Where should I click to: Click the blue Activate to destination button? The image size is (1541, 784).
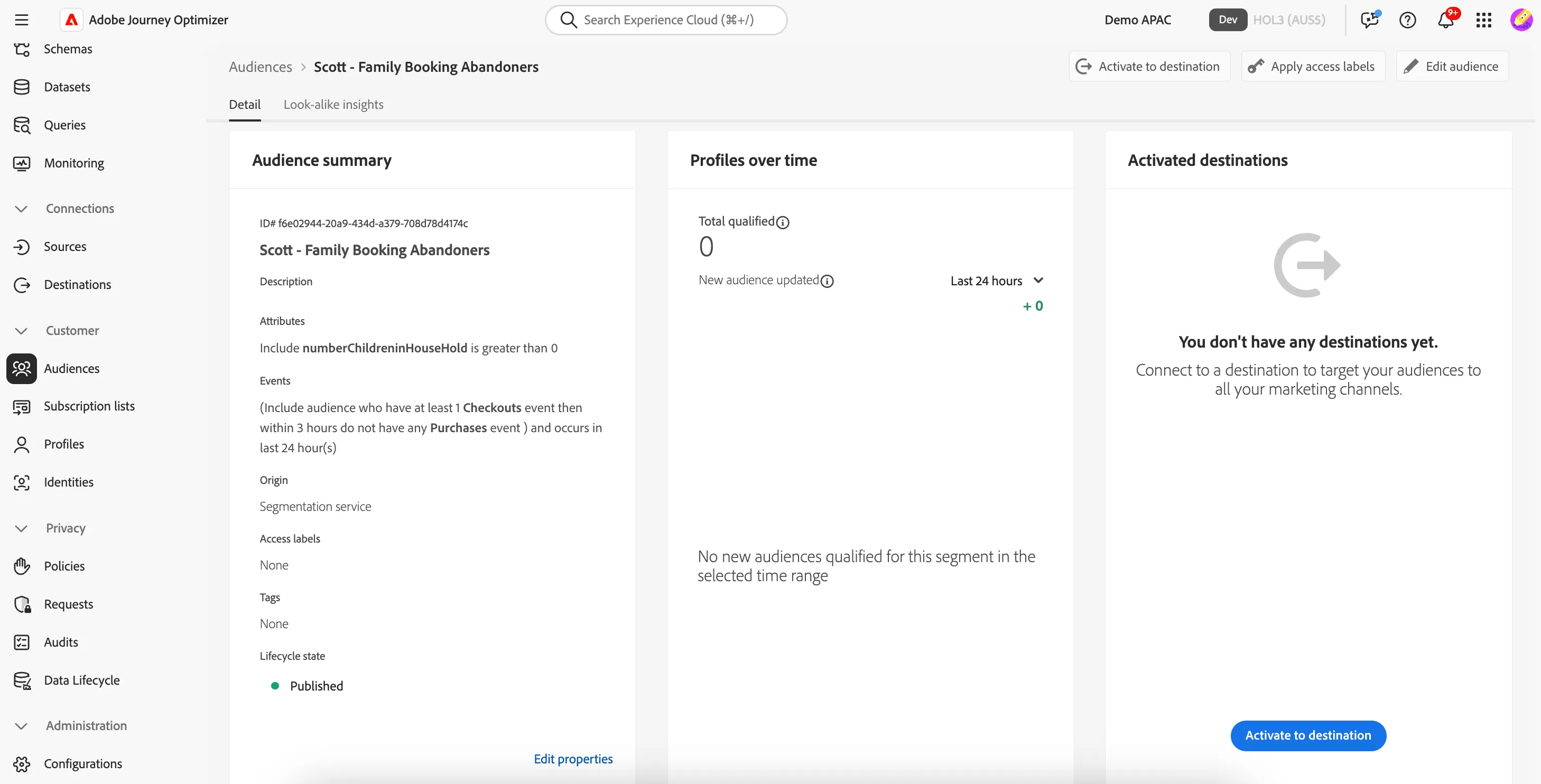pos(1308,735)
